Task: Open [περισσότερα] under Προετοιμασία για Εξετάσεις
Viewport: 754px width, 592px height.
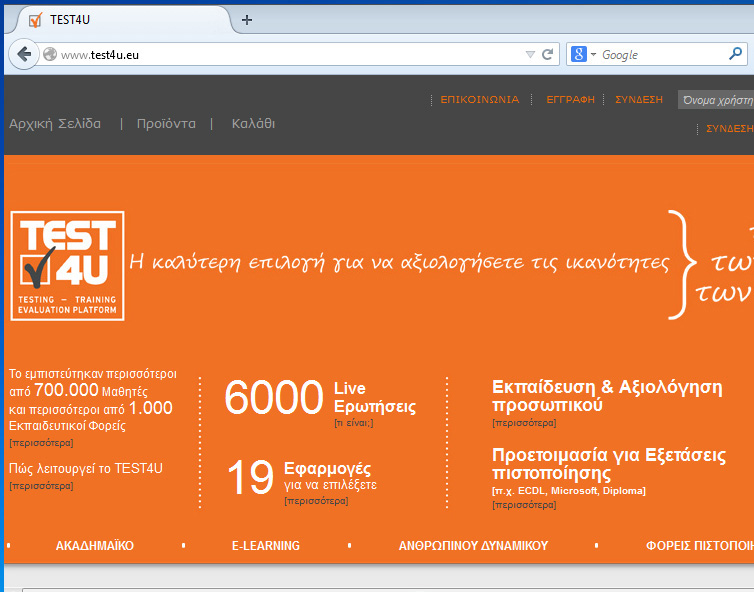Action: tap(524, 505)
